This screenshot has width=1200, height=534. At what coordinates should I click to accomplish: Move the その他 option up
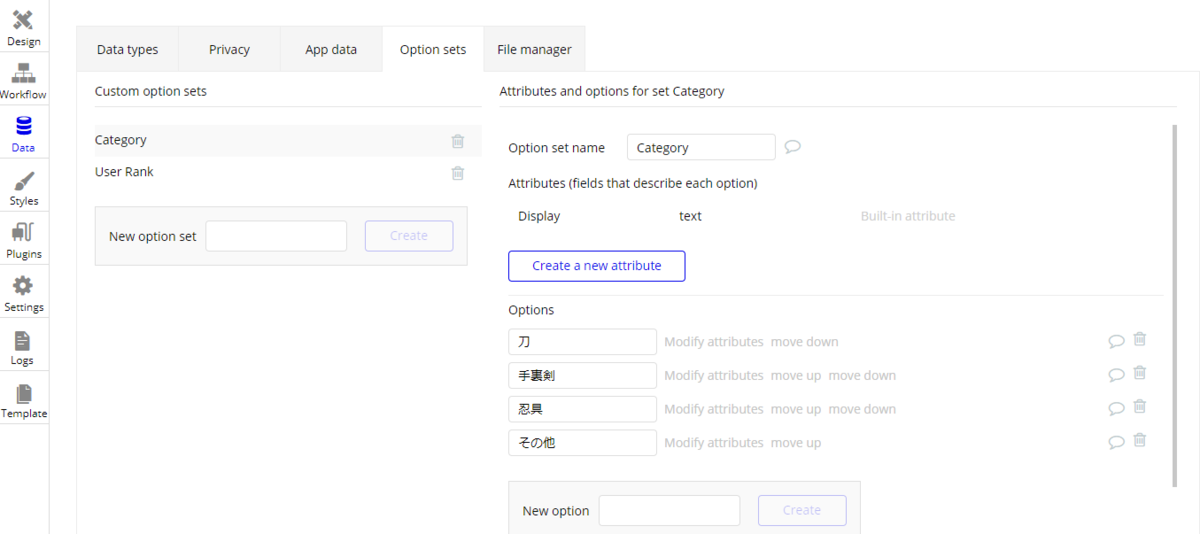[796, 443]
